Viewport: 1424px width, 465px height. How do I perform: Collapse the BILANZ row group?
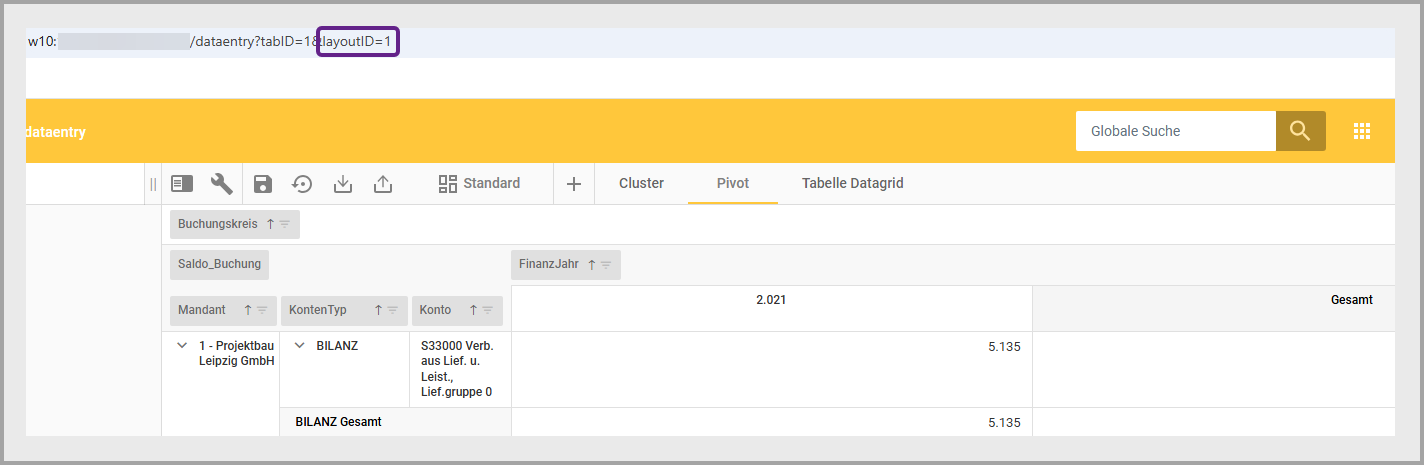(298, 346)
